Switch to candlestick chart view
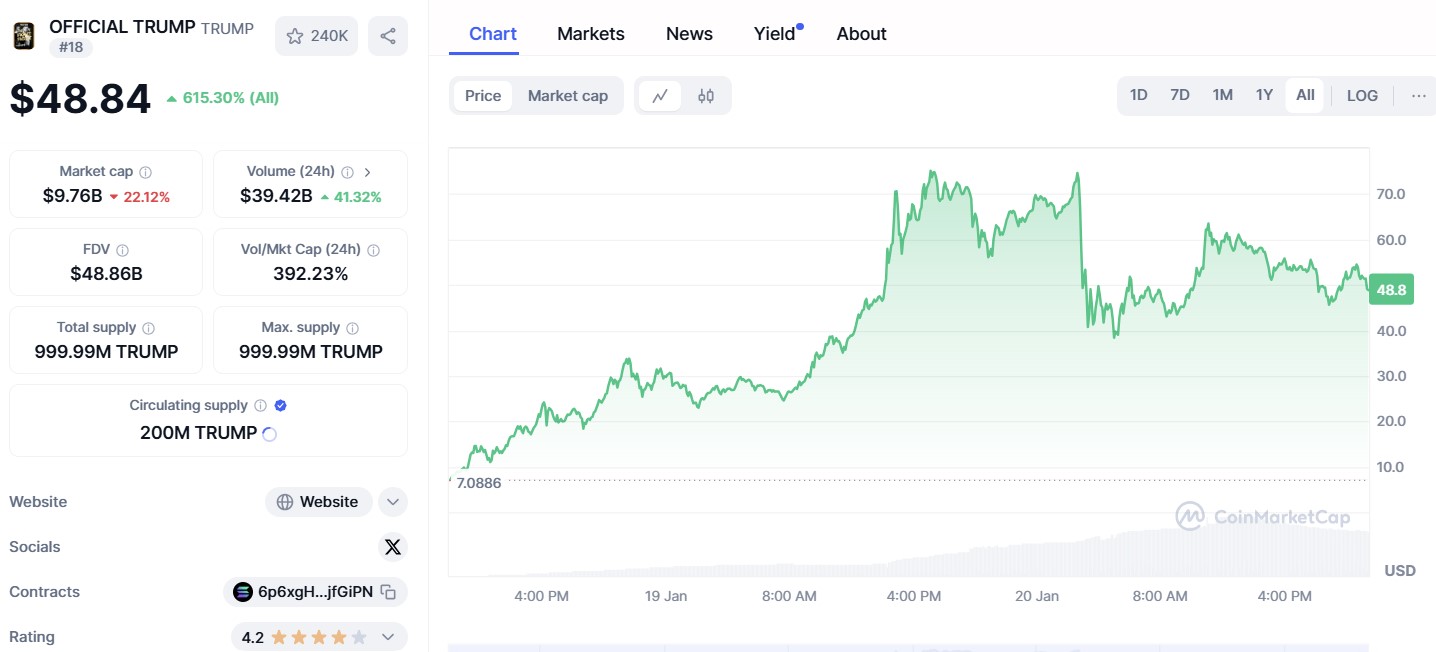Screen dimensions: 1436x652 pos(706,96)
